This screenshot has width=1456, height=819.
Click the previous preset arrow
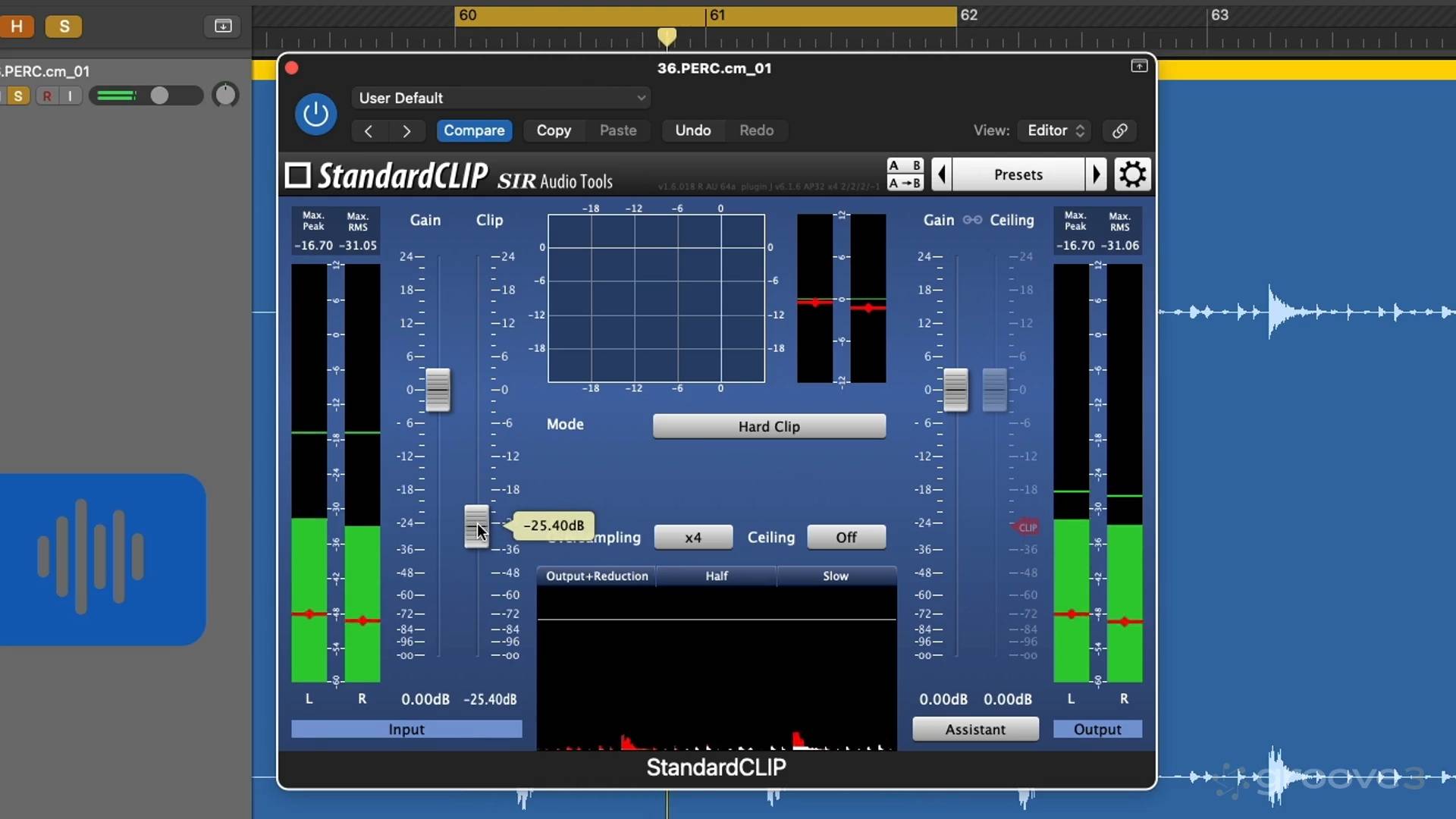(x=940, y=174)
